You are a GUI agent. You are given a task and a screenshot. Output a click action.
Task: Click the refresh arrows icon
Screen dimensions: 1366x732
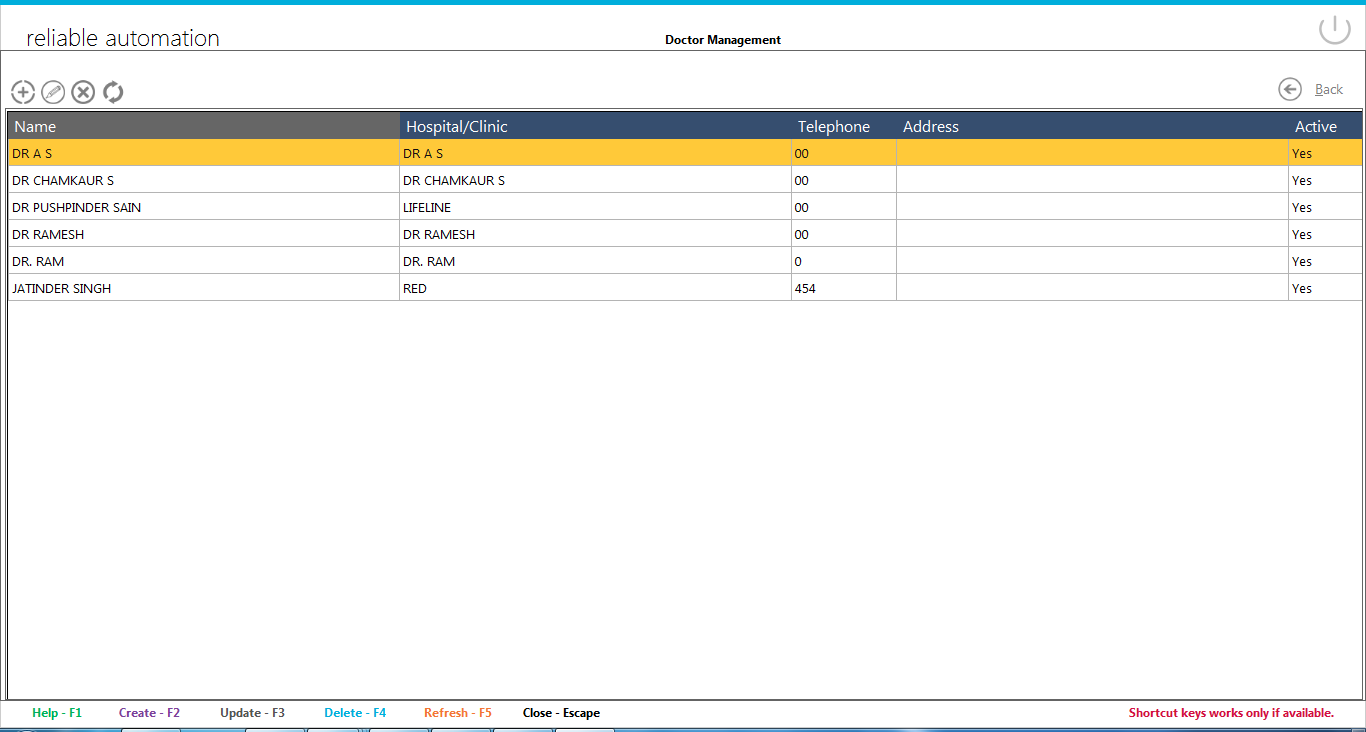coord(113,92)
